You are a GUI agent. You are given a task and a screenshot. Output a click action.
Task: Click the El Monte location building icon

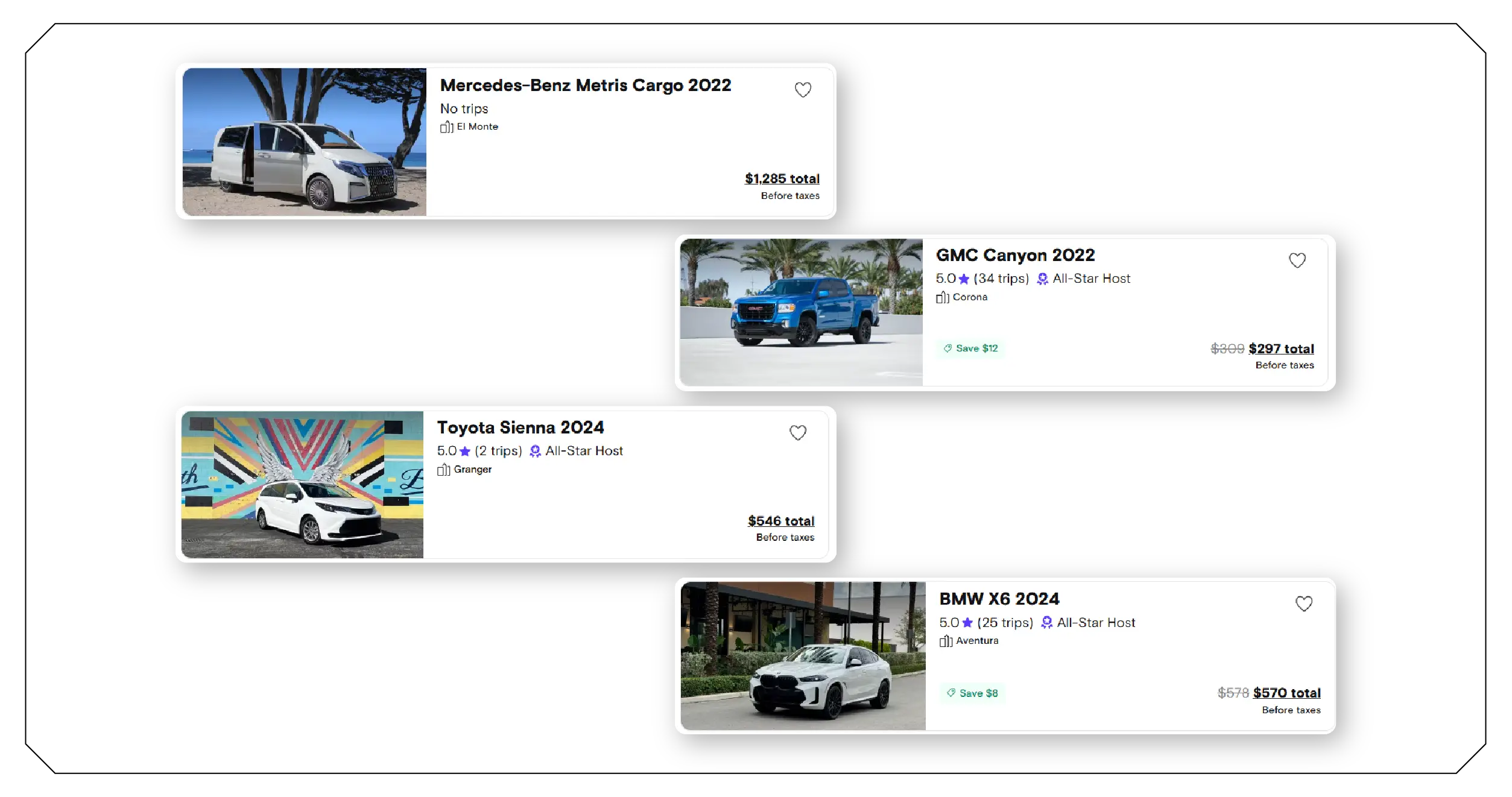(x=446, y=127)
